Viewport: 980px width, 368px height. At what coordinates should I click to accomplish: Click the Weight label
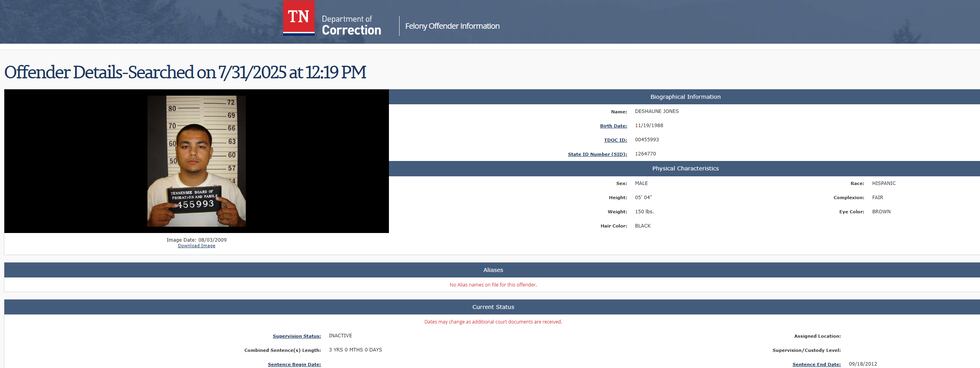click(618, 212)
